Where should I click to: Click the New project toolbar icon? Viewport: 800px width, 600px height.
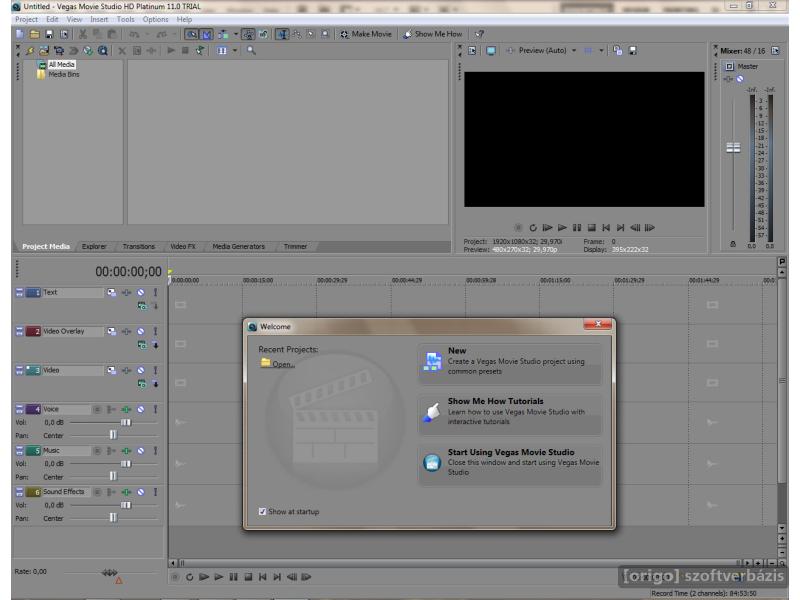[19, 34]
